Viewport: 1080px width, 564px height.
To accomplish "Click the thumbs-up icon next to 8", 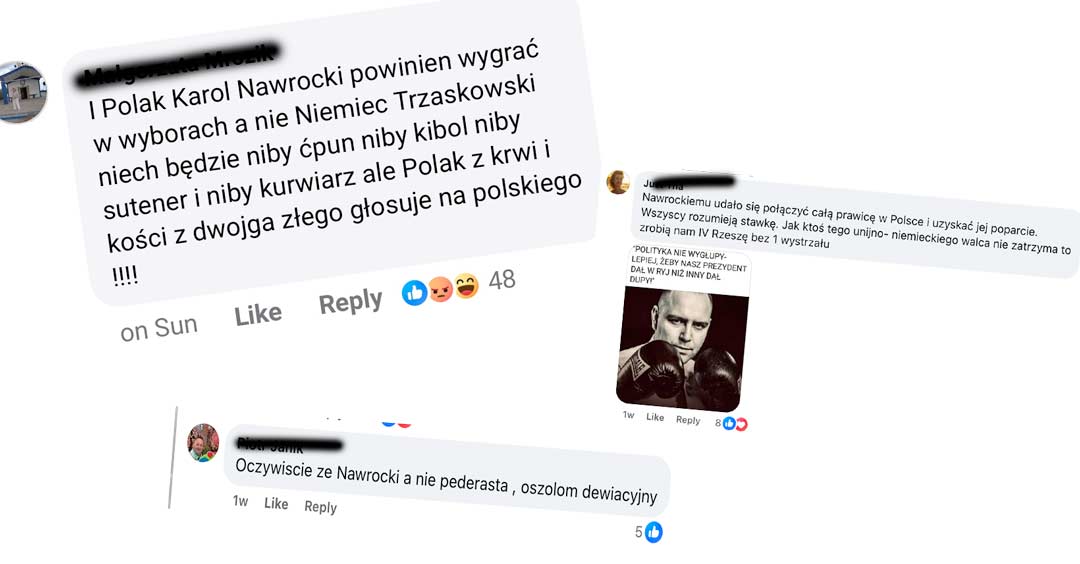I will tap(729, 423).
